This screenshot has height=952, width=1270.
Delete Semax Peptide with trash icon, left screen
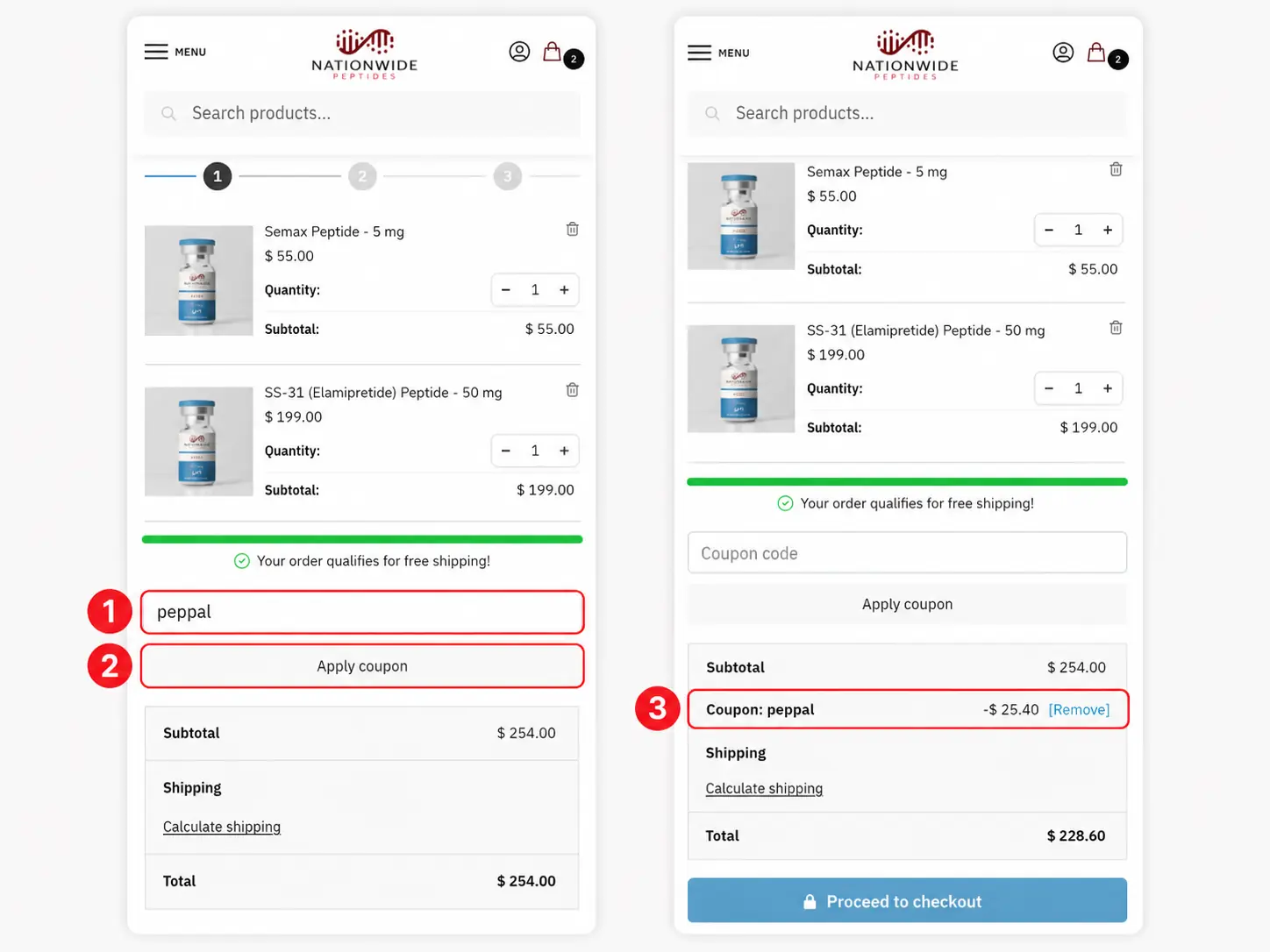[573, 229]
